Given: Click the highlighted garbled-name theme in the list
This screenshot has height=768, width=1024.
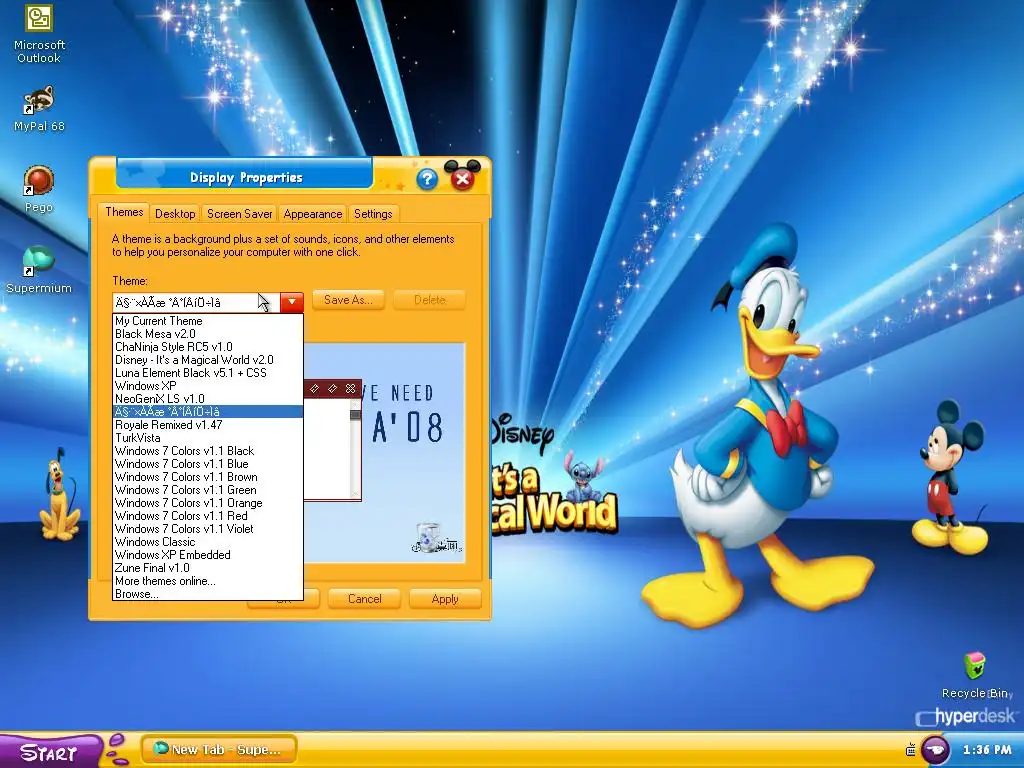Looking at the screenshot, I should click(x=208, y=412).
